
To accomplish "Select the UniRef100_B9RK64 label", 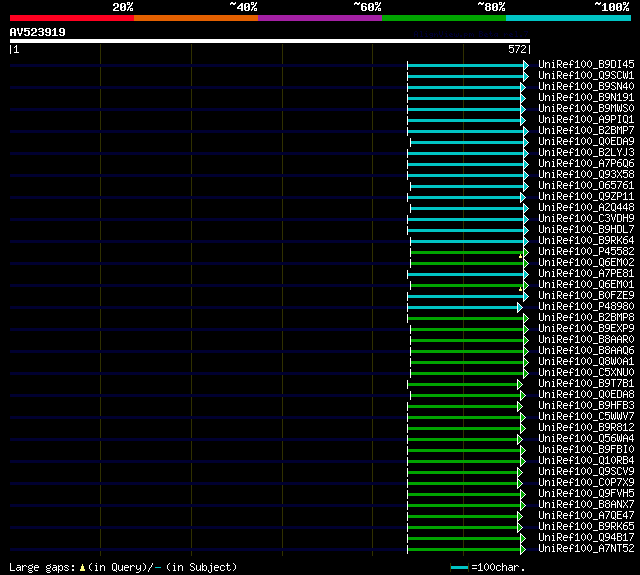I will [x=586, y=241].
